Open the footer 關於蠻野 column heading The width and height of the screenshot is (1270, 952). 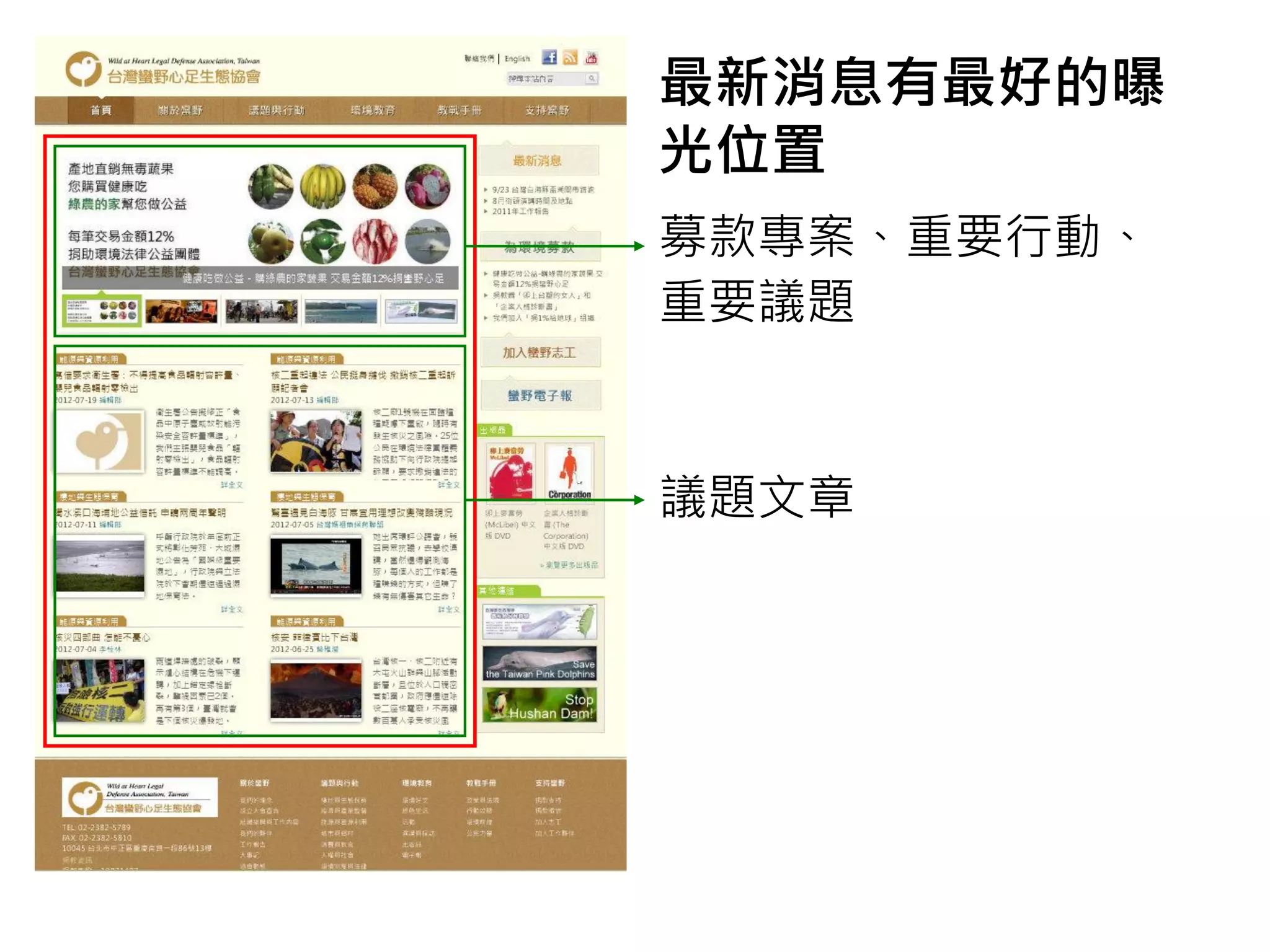pyautogui.click(x=254, y=783)
